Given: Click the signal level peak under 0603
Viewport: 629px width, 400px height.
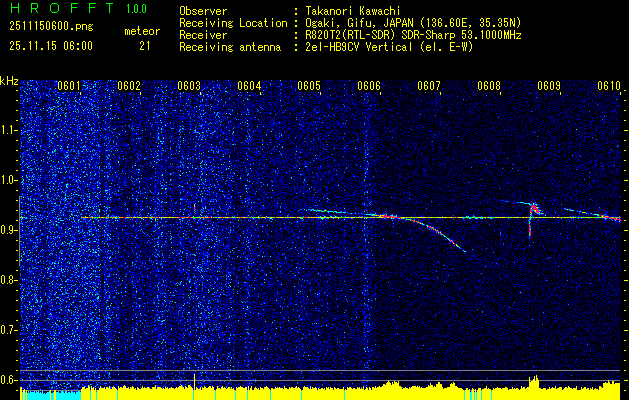Looking at the screenshot, I should pos(195,381).
